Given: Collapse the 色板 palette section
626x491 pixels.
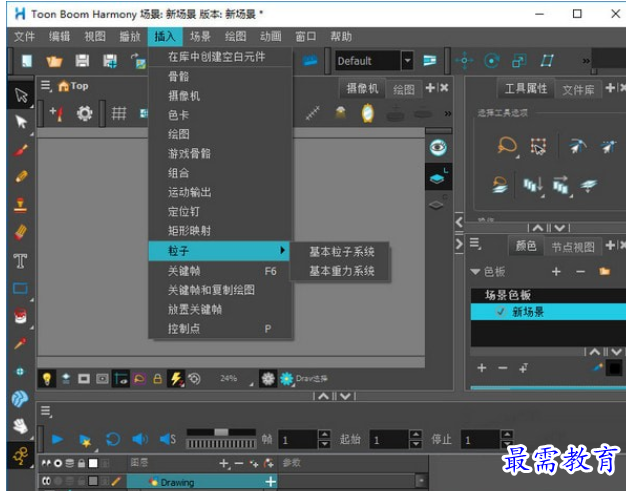Looking at the screenshot, I should tap(475, 272).
